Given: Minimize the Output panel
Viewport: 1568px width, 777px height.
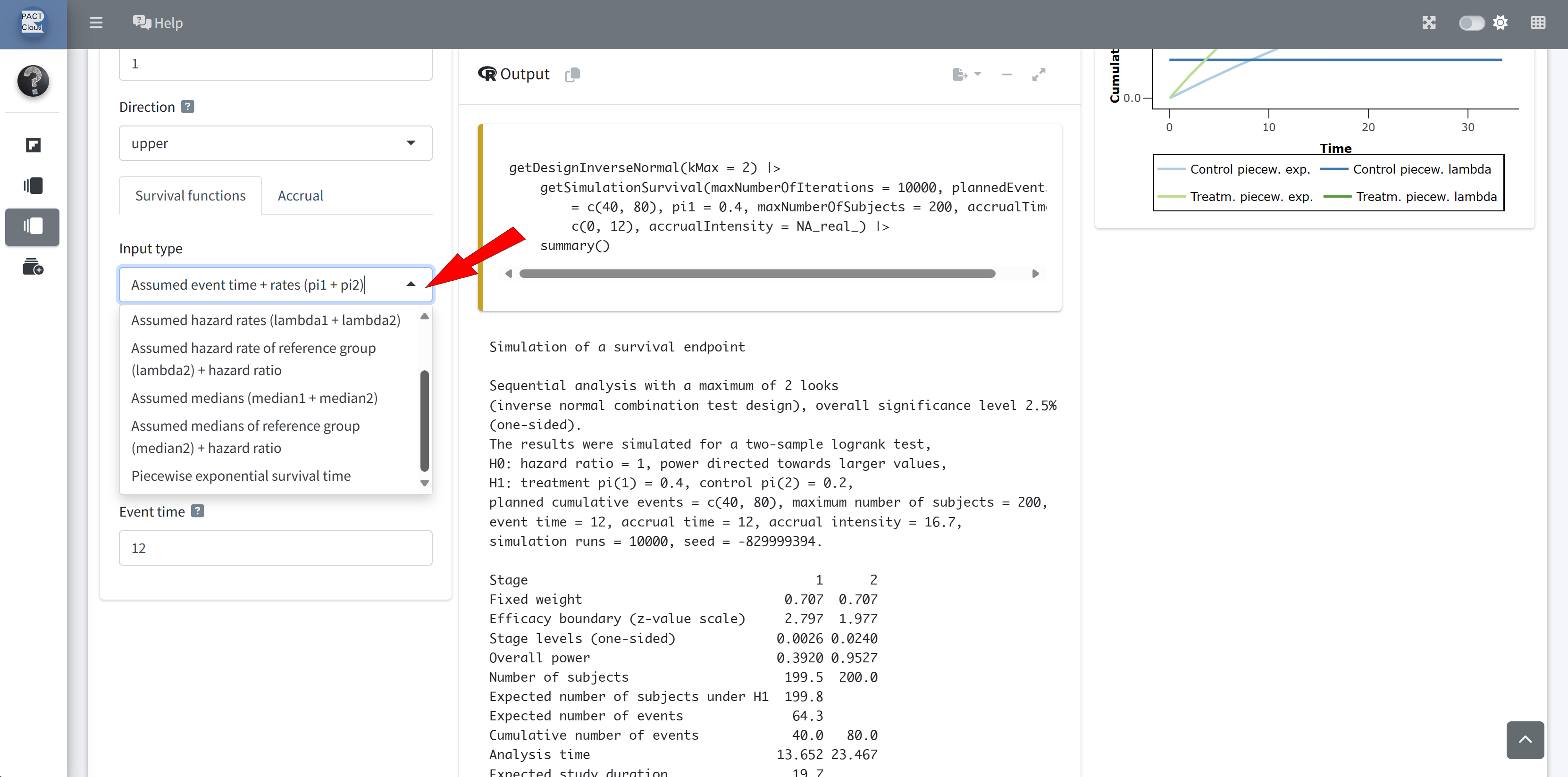Looking at the screenshot, I should pos(1006,74).
